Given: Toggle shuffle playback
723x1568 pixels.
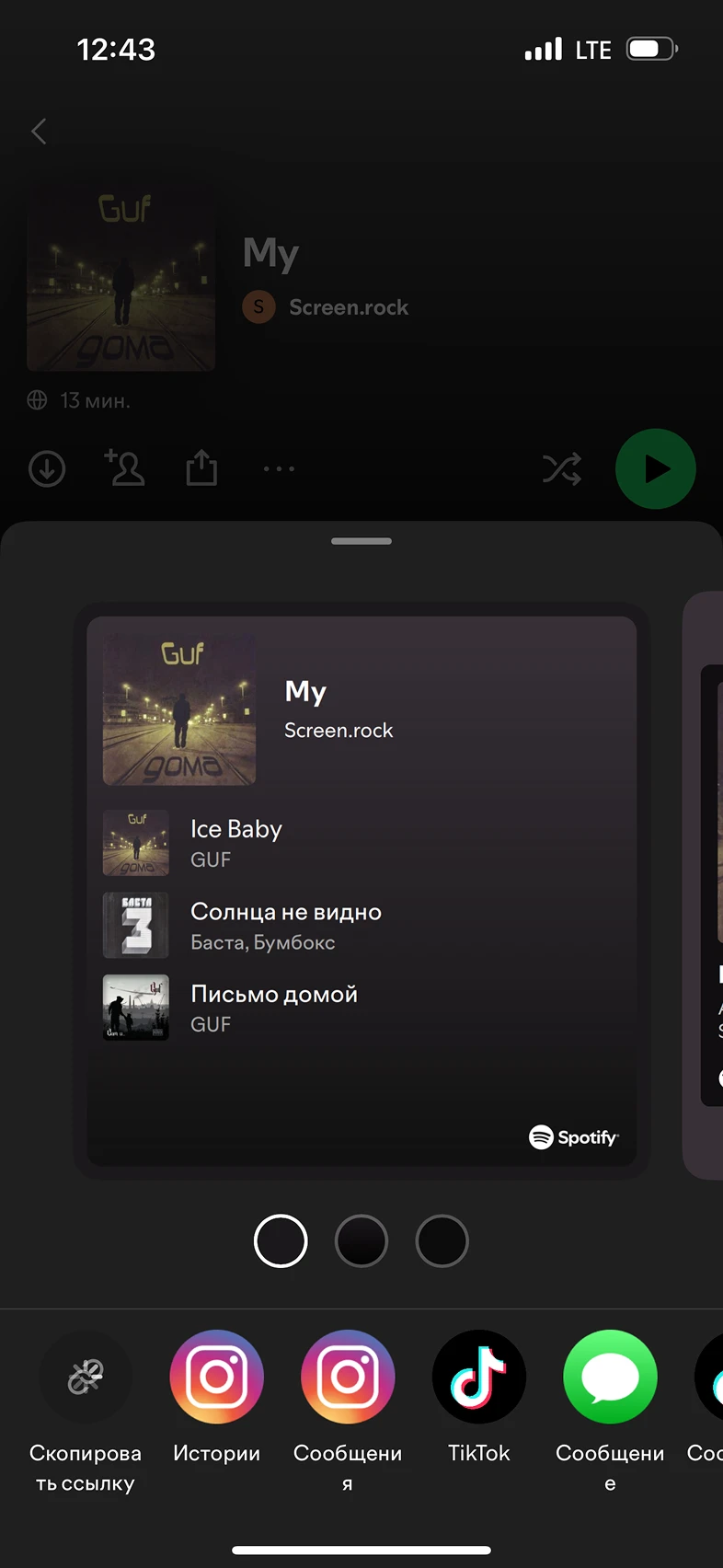Looking at the screenshot, I should (x=562, y=469).
